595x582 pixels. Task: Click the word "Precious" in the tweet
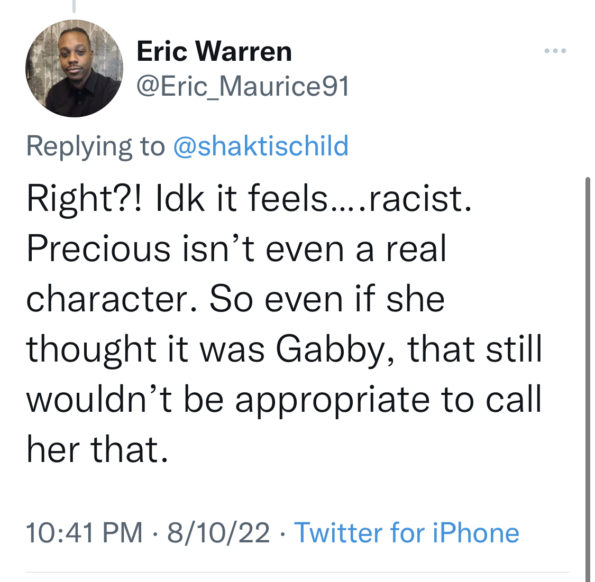pos(98,249)
